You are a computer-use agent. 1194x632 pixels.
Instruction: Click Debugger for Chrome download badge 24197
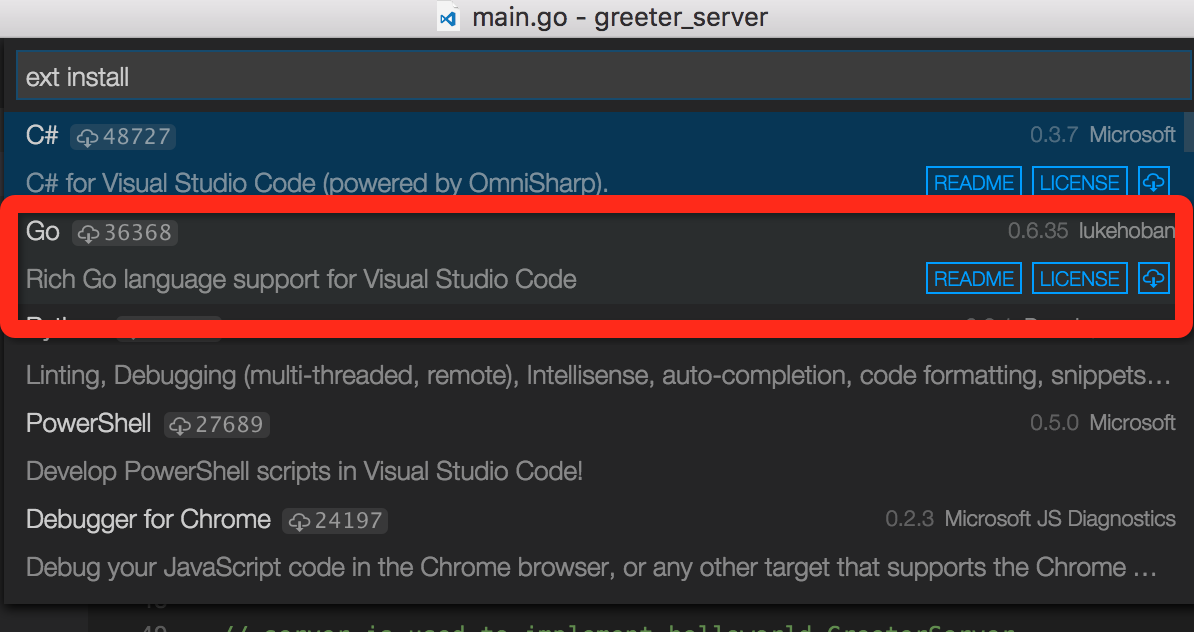click(335, 521)
